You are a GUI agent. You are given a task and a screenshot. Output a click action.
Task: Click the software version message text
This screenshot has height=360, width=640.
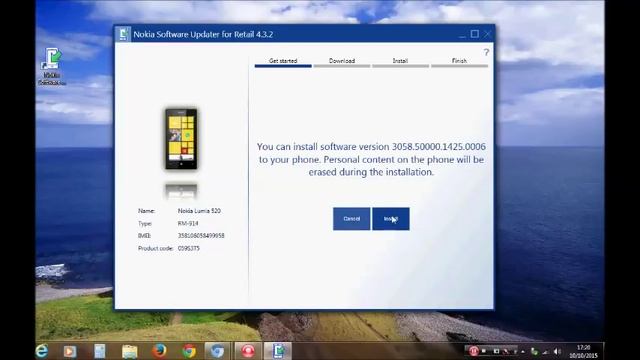[x=371, y=159]
